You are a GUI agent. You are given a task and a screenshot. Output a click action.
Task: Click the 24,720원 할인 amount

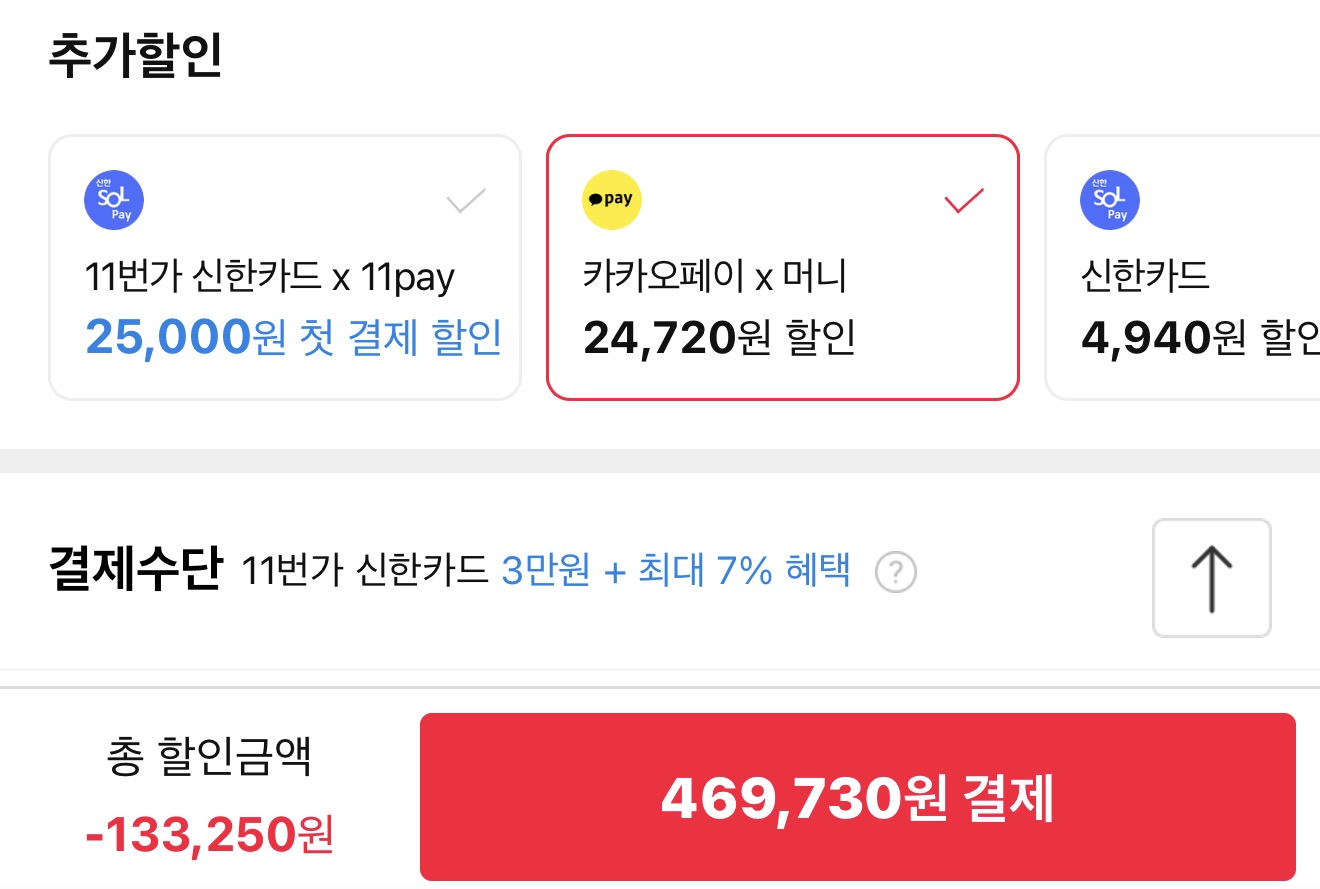719,338
